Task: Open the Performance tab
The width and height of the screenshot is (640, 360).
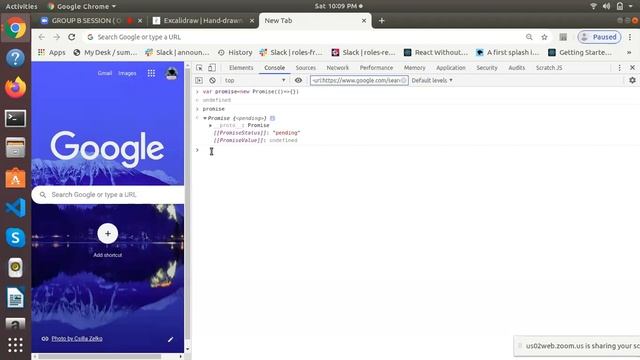Action: [376, 68]
